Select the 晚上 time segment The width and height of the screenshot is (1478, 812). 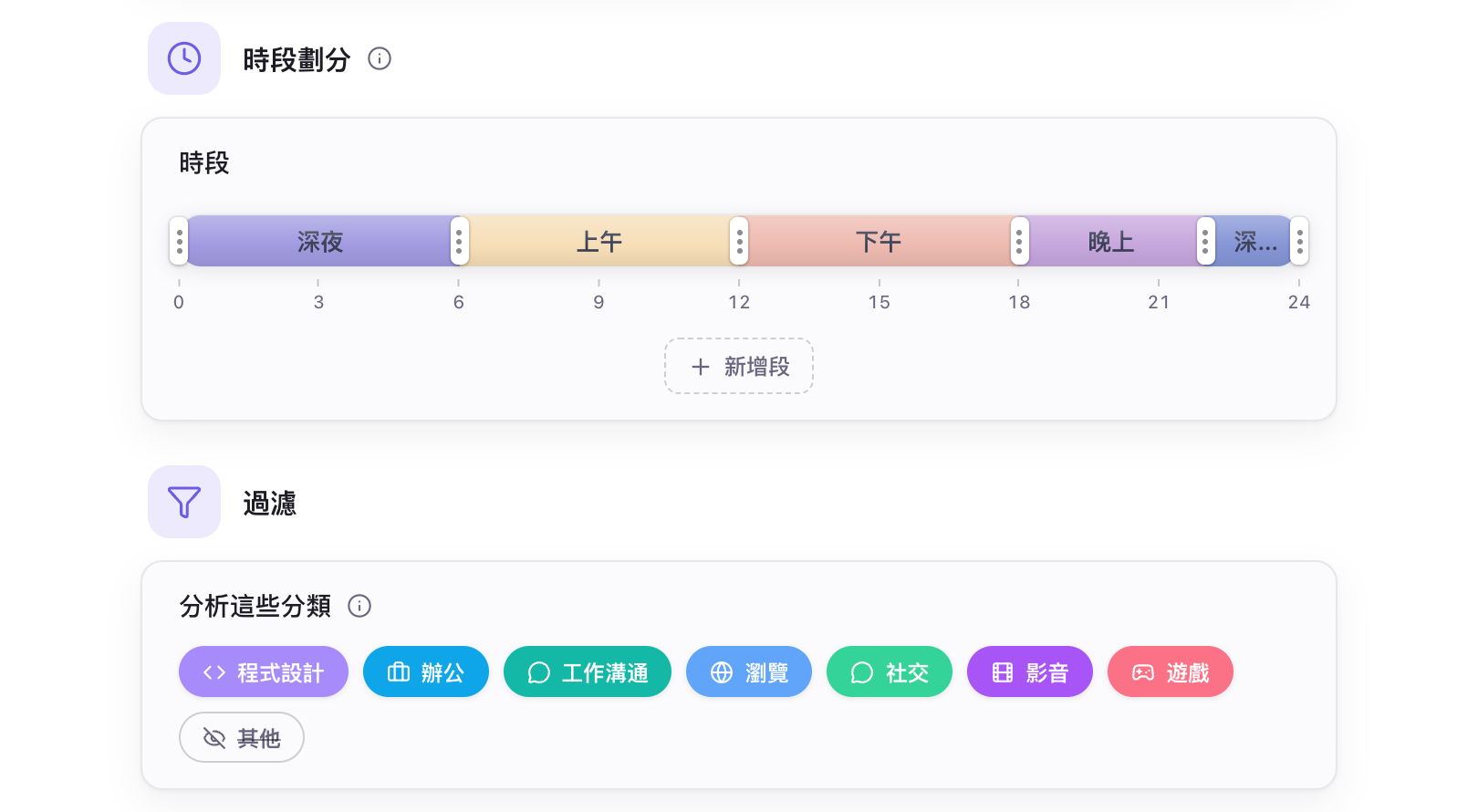[x=1112, y=241]
